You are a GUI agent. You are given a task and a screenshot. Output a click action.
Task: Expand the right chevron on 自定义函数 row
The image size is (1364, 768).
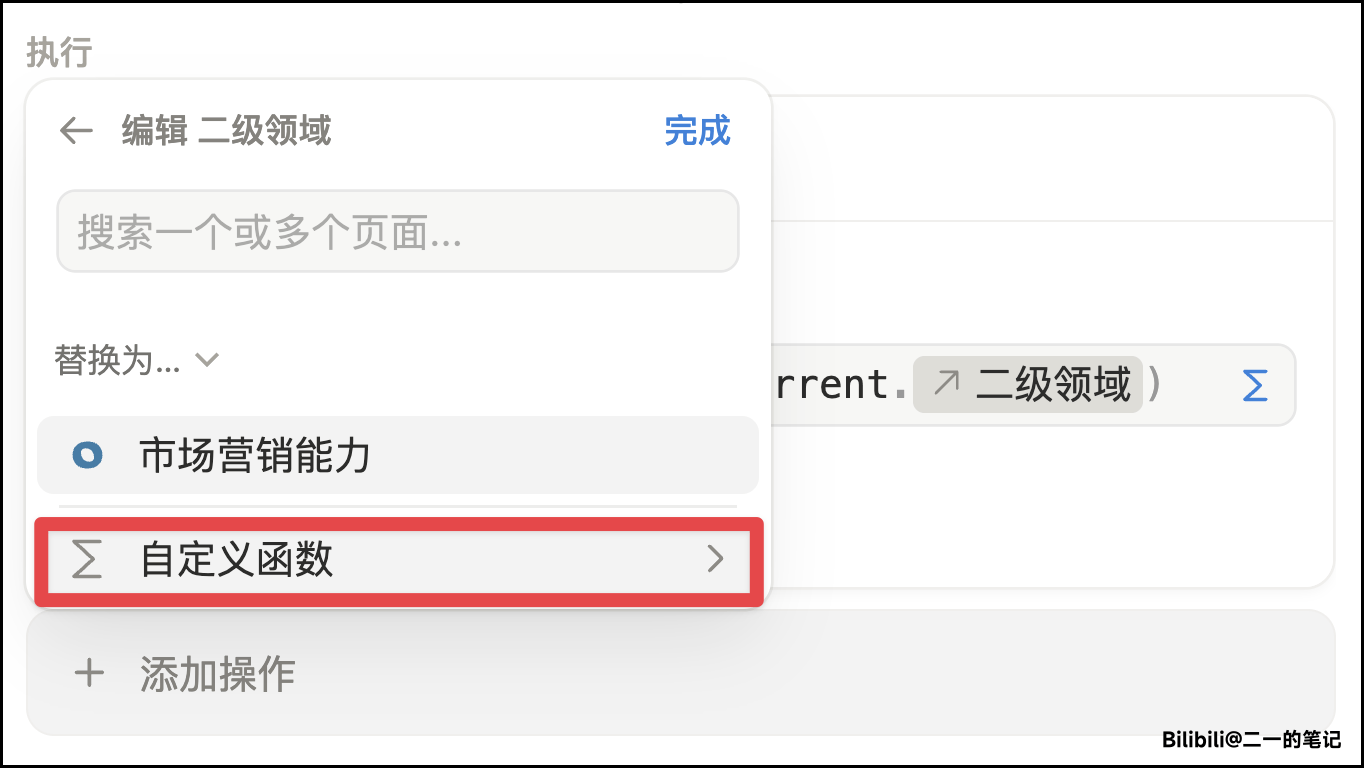pos(715,560)
